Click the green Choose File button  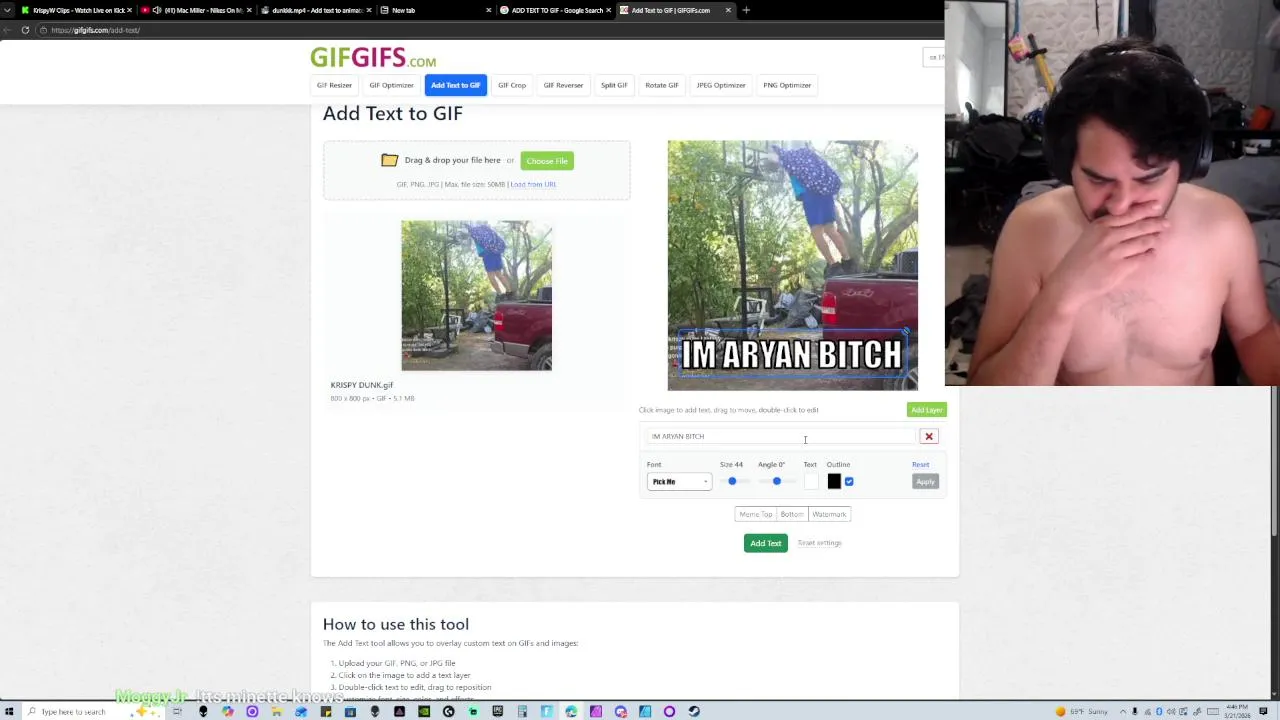[547, 161]
